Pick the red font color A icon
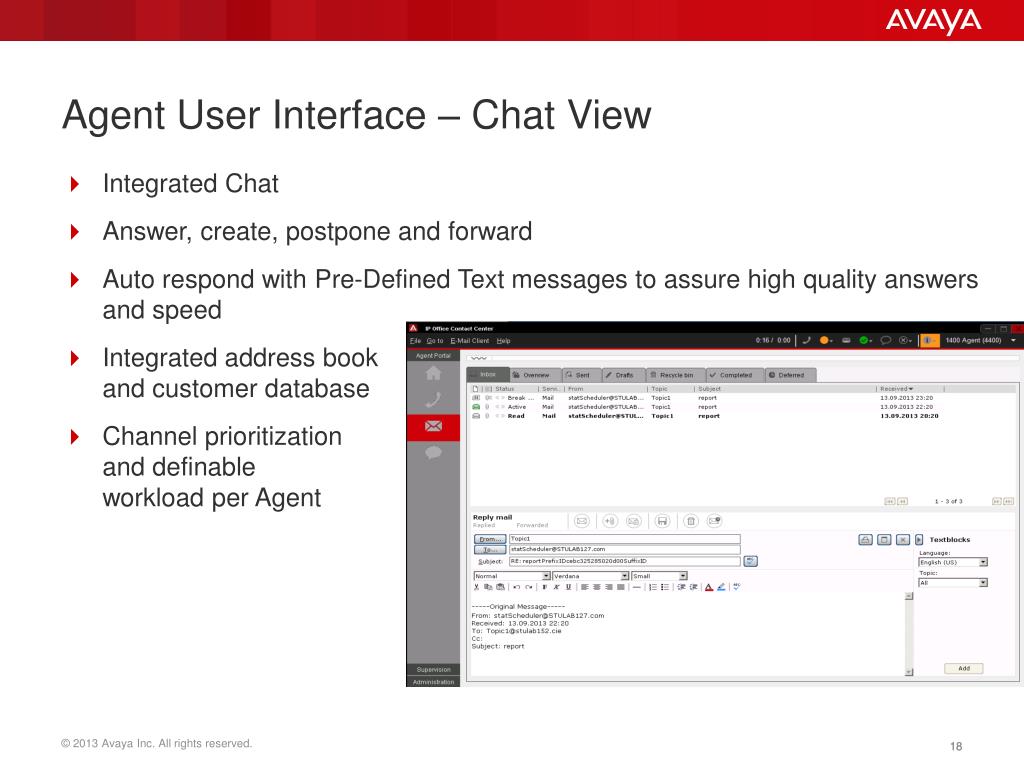The image size is (1024, 768). (709, 587)
